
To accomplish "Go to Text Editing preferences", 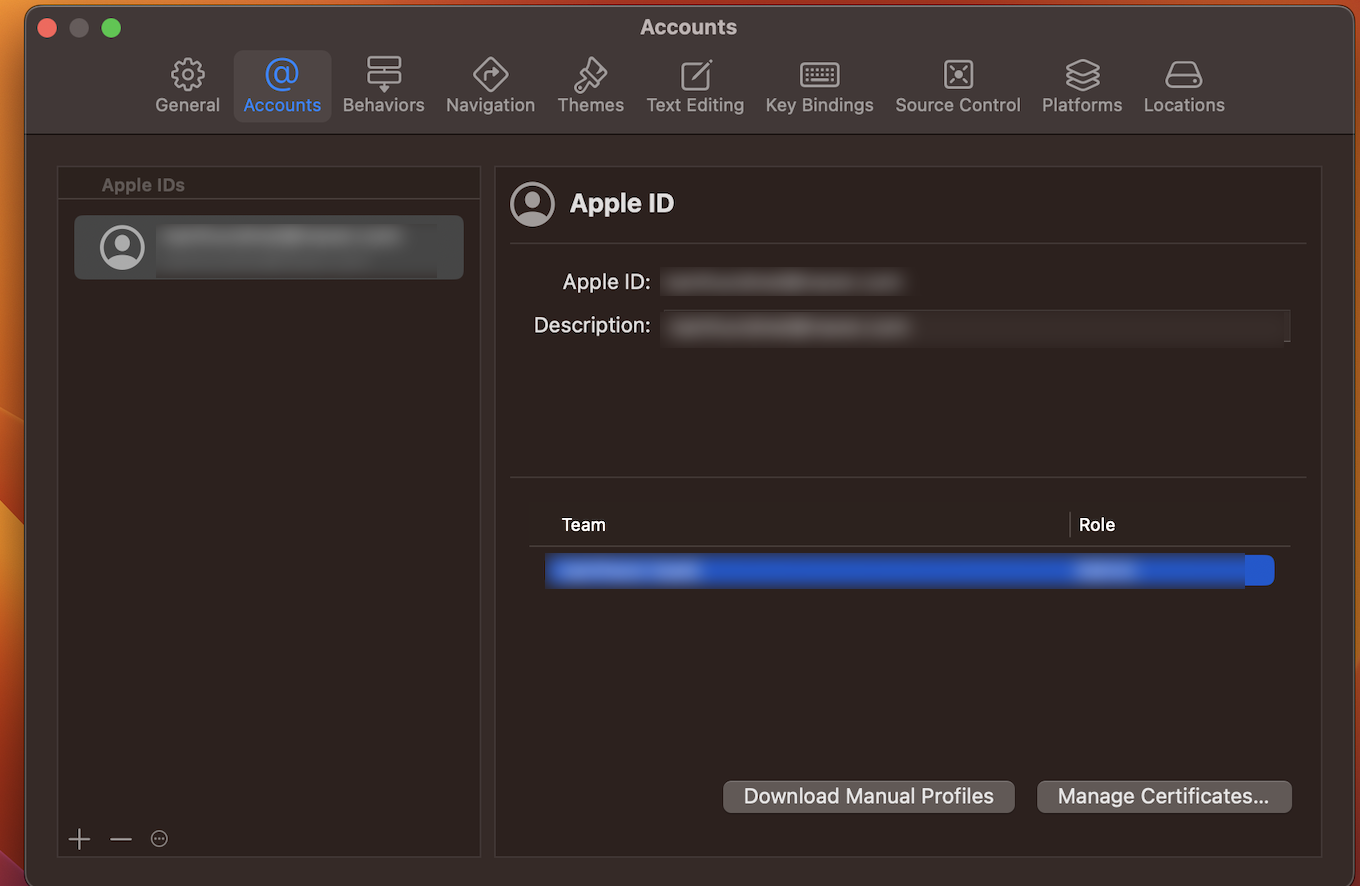I will (x=695, y=86).
